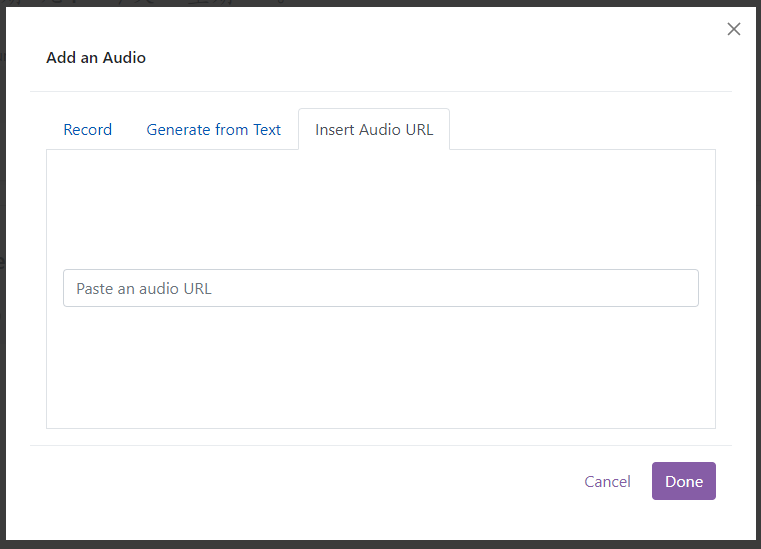Pick the text-to-audio generation tab

click(214, 130)
